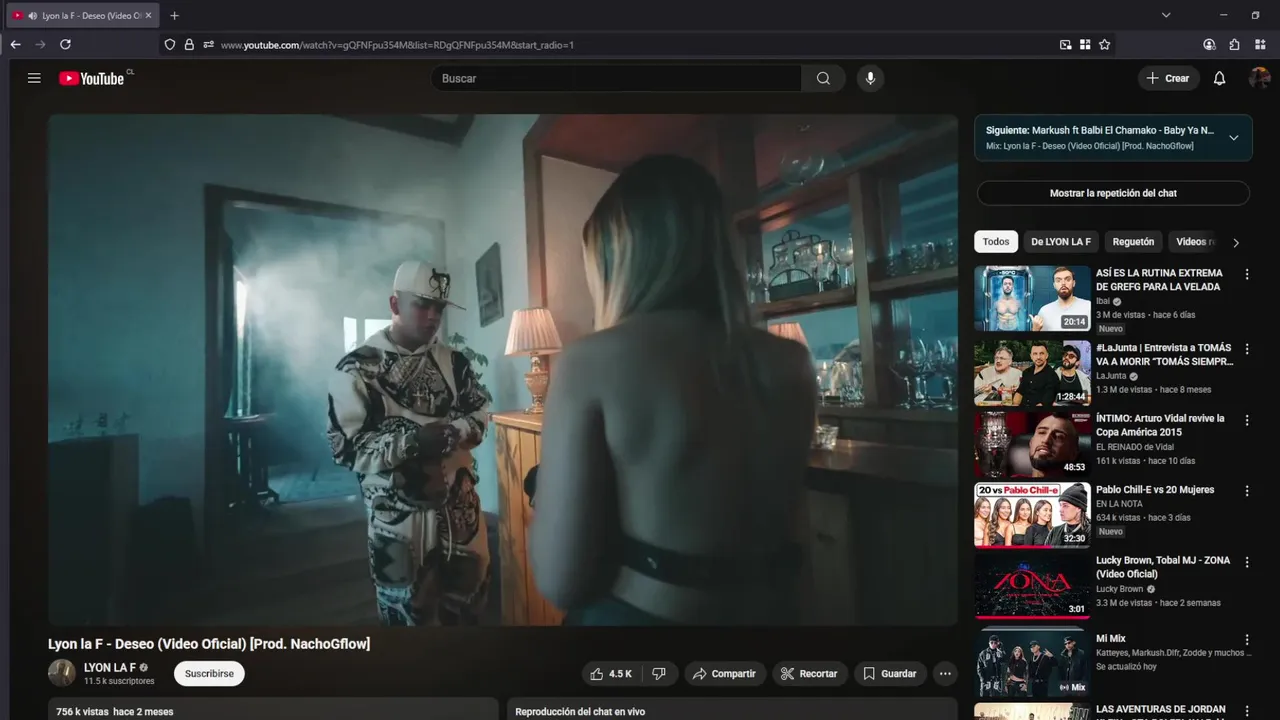This screenshot has width=1280, height=720.
Task: Click the magnifier search button
Action: click(x=823, y=78)
